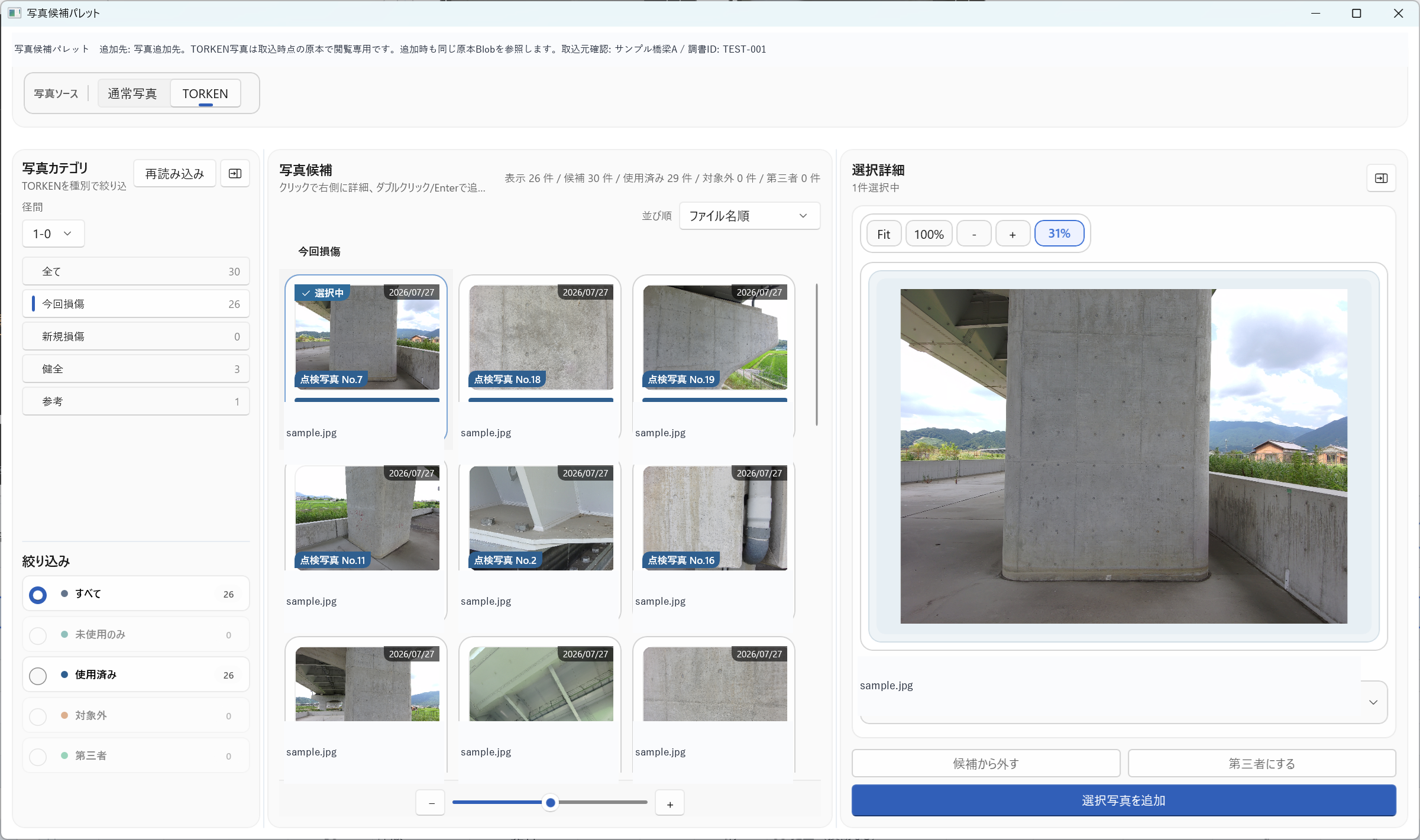Select thumbnail 点検写真 No.7

367,338
